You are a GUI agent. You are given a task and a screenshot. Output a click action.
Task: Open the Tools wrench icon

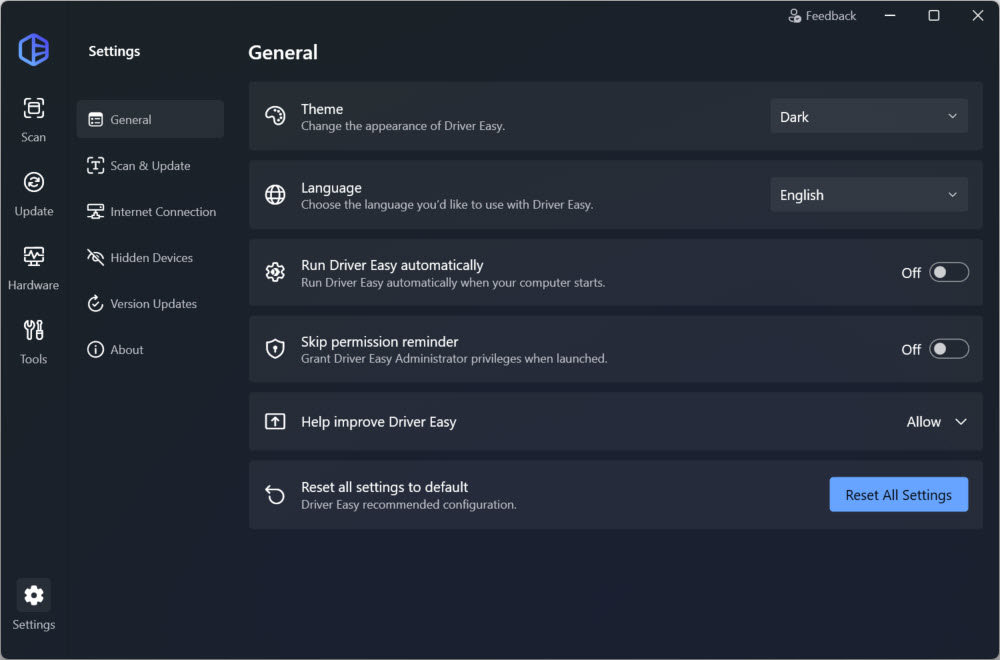(34, 331)
